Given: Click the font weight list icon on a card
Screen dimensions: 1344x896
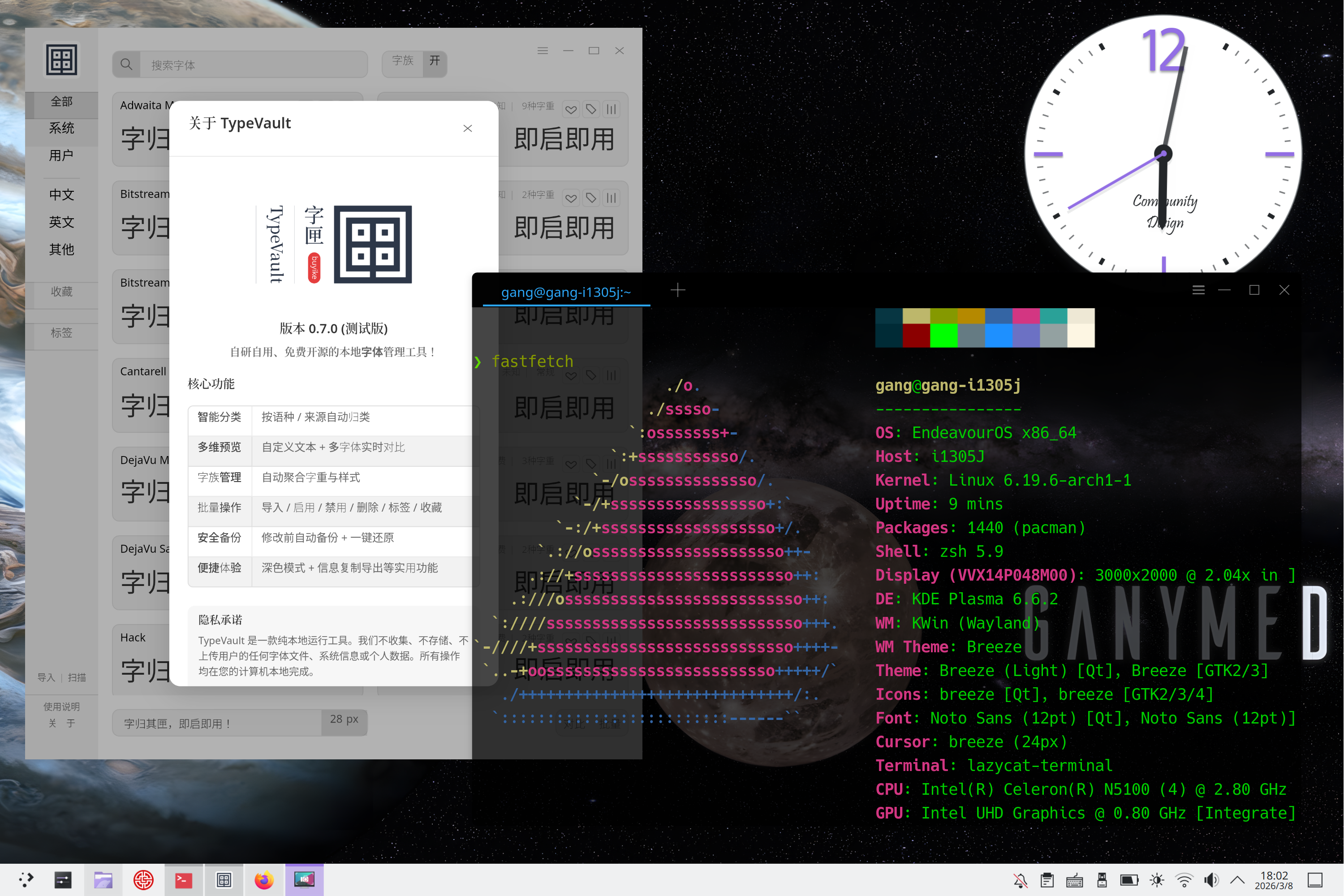Looking at the screenshot, I should (x=611, y=109).
